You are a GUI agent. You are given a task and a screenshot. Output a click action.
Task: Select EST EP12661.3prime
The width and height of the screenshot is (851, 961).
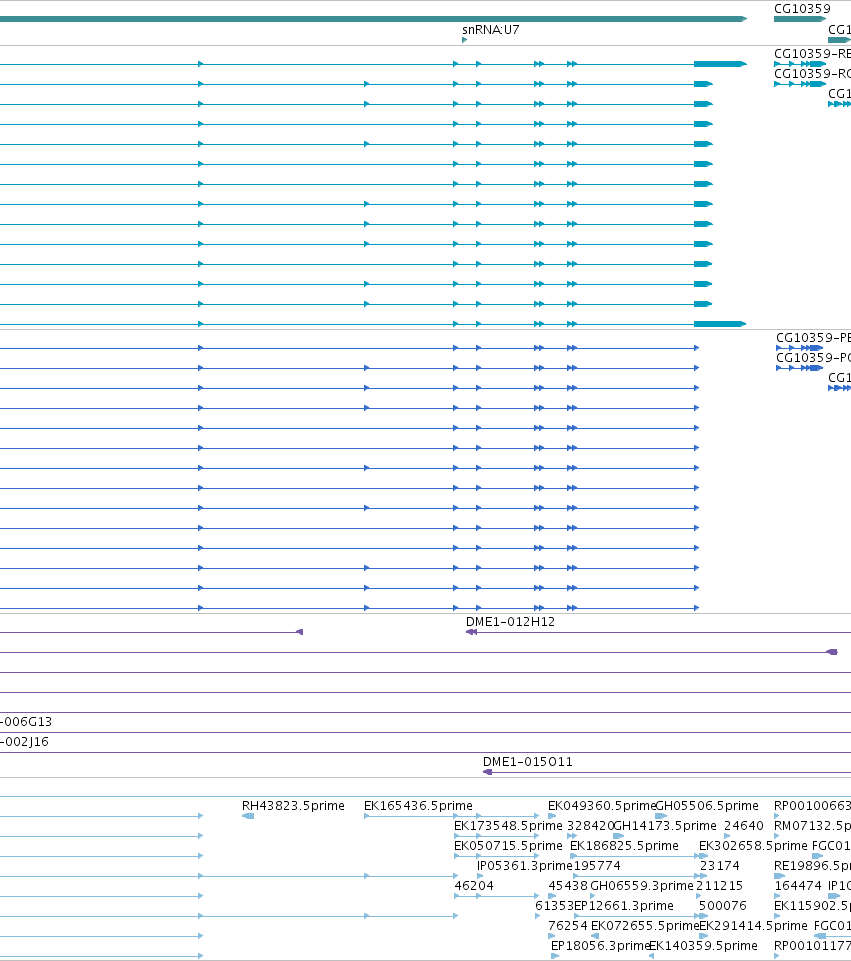(x=624, y=905)
